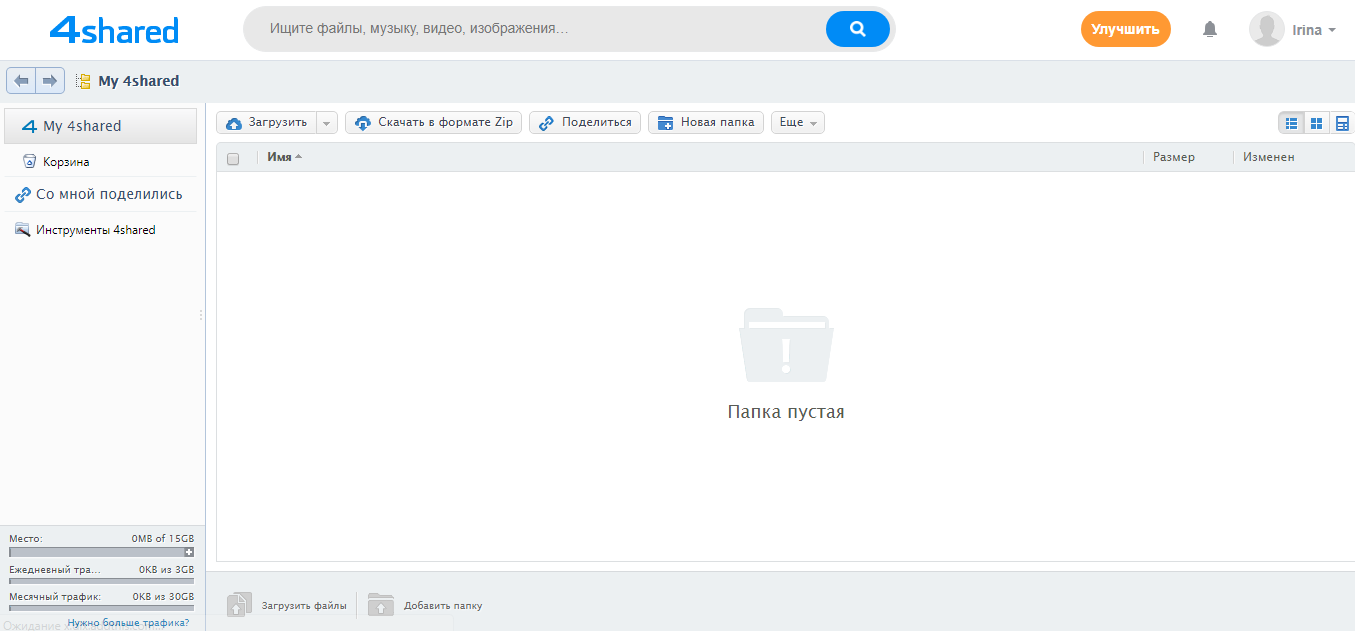The image size is (1355, 631).
Task: Switch to grid view layout
Action: 1316,122
